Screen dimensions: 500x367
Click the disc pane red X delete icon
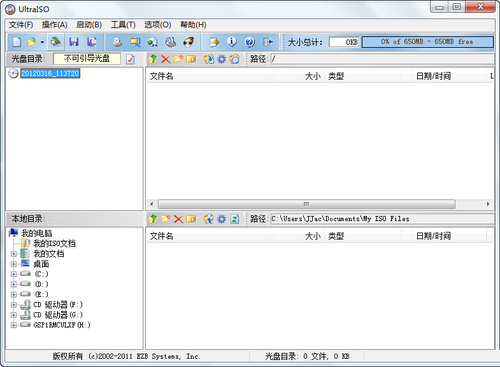coord(165,59)
